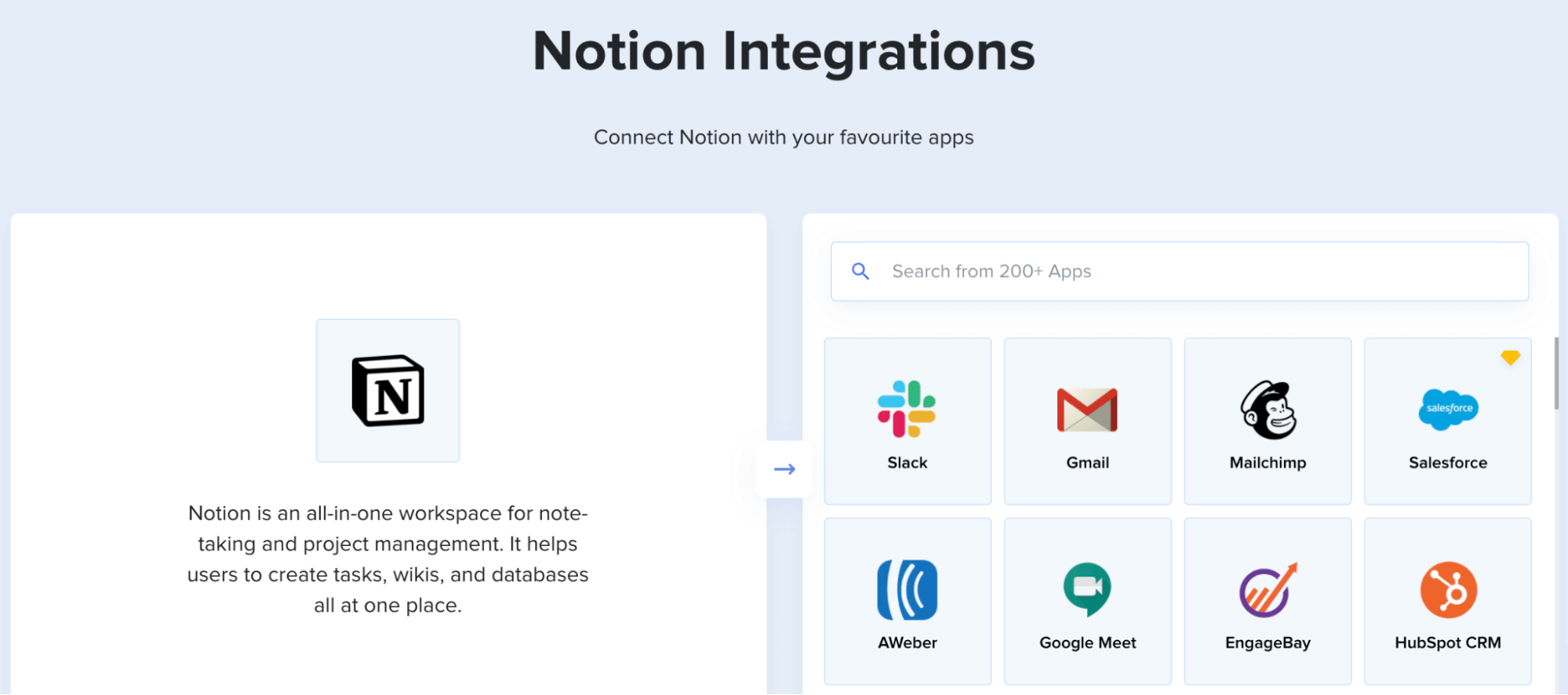Image resolution: width=1568 pixels, height=695 pixels.
Task: Click the Notion logo icon
Action: pyautogui.click(x=387, y=391)
